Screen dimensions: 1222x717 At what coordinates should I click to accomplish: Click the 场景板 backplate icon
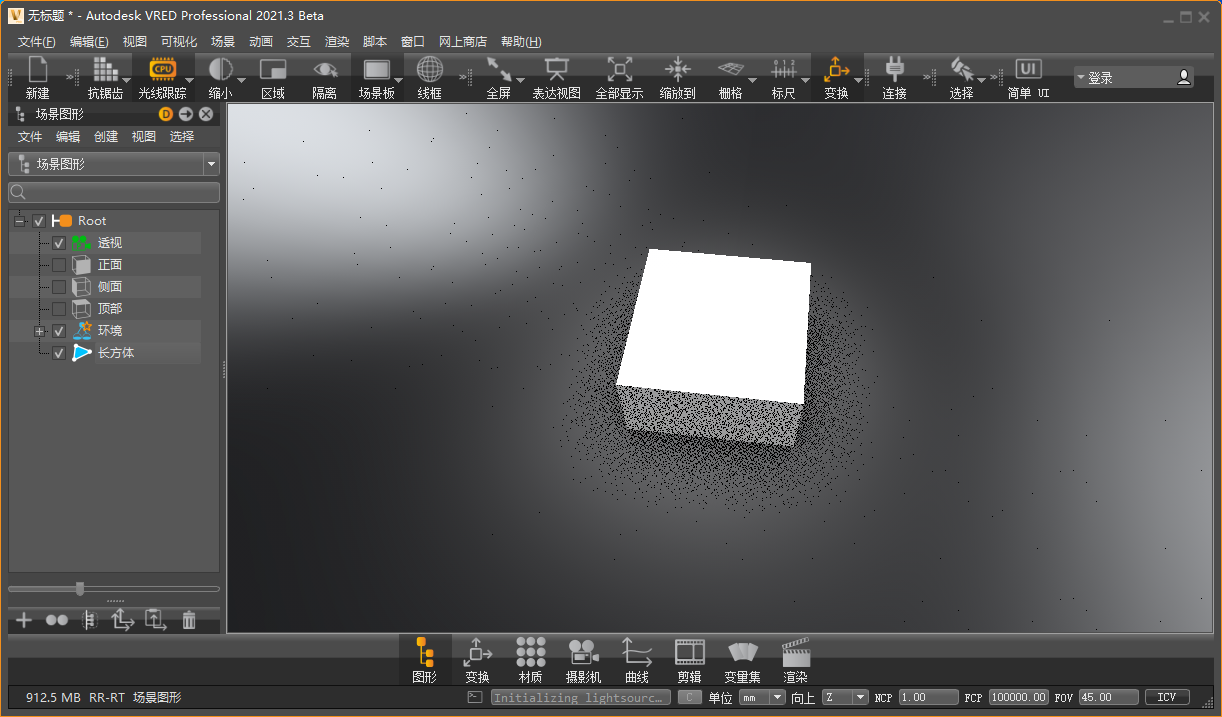point(376,70)
